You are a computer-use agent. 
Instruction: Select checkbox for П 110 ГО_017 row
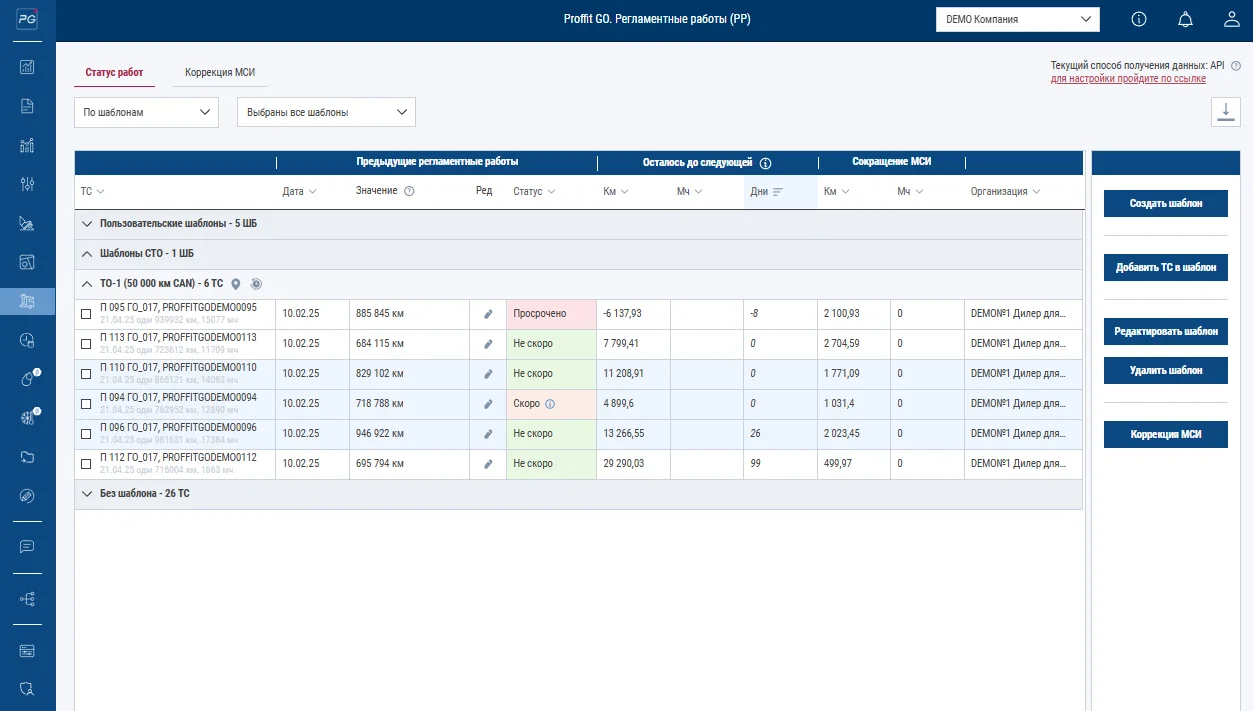pos(86,374)
